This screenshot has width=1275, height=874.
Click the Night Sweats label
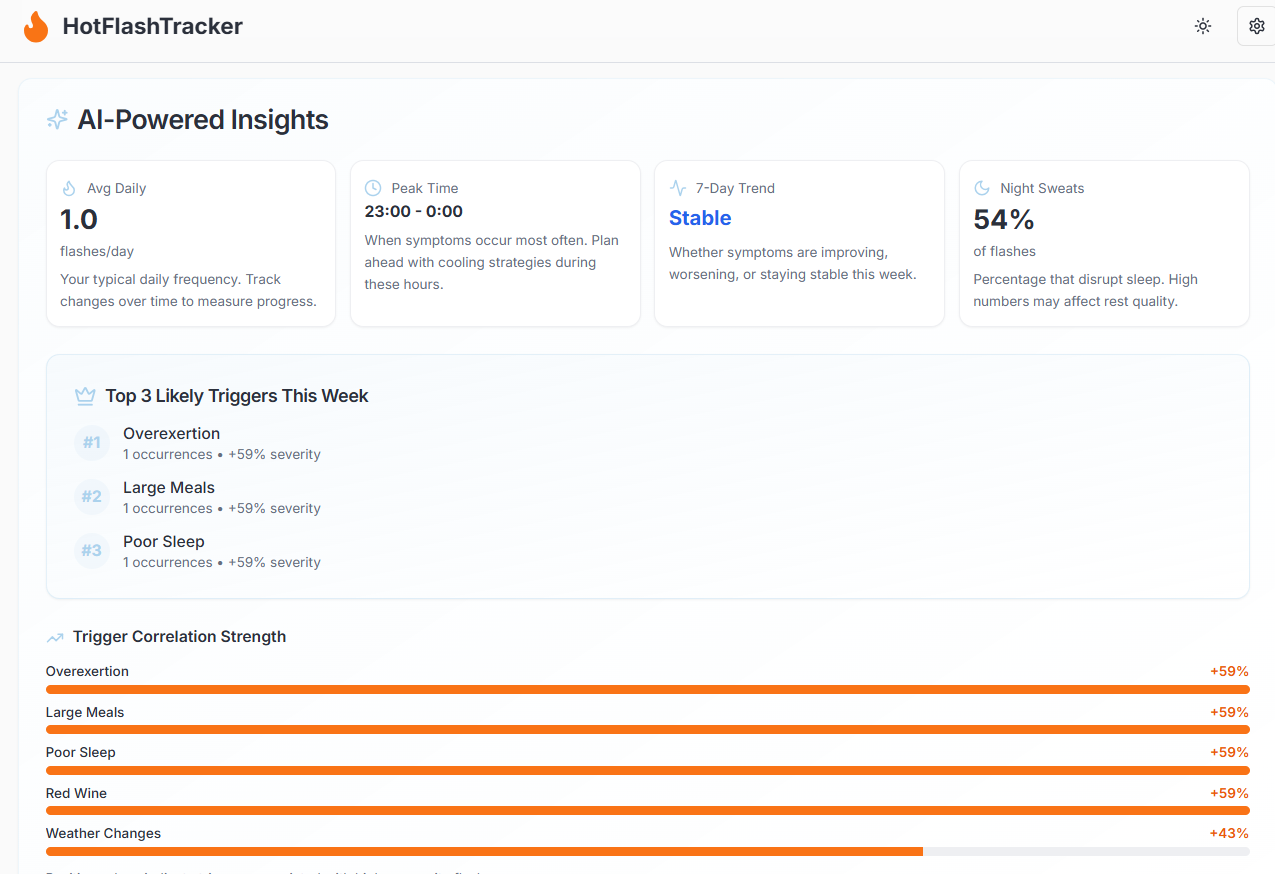pyautogui.click(x=1042, y=188)
